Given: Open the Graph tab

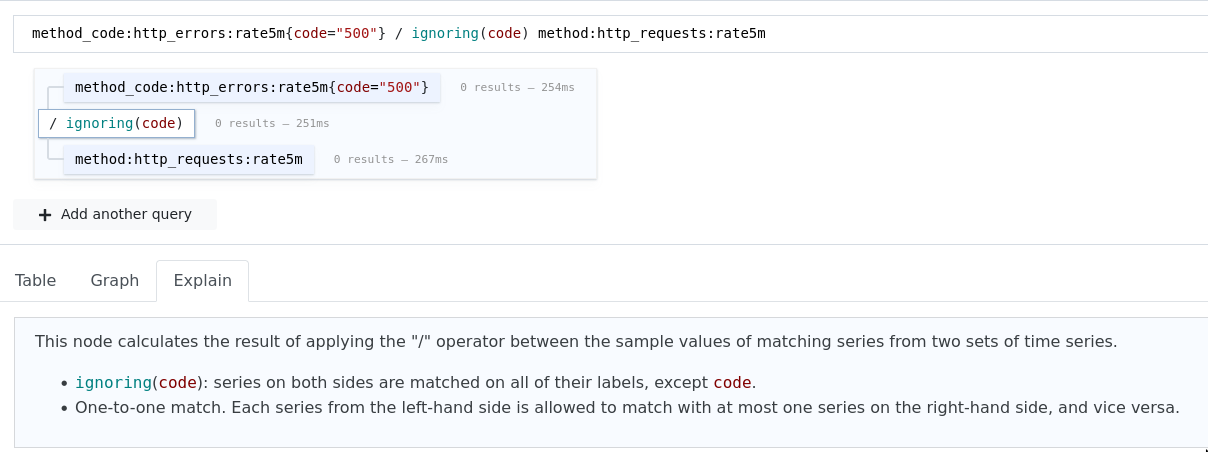Looking at the screenshot, I should point(114,281).
